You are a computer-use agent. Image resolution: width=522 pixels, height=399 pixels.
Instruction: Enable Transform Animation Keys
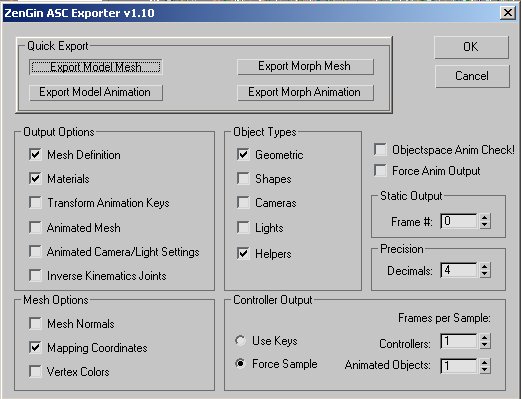pos(35,203)
